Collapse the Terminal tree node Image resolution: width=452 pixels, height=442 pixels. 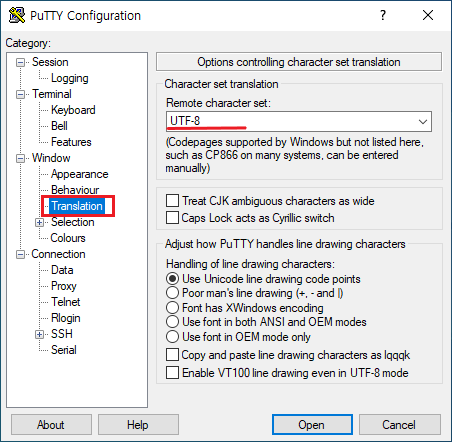click(x=21, y=94)
